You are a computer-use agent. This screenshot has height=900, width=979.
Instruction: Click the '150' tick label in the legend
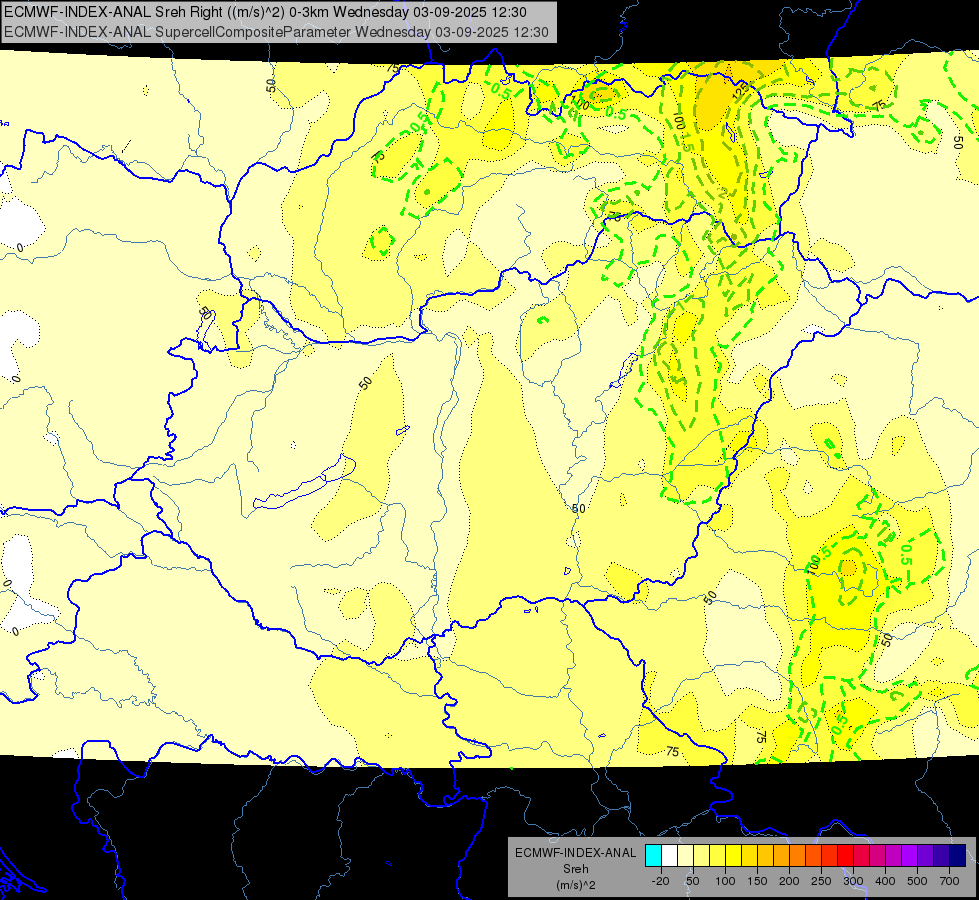757,881
